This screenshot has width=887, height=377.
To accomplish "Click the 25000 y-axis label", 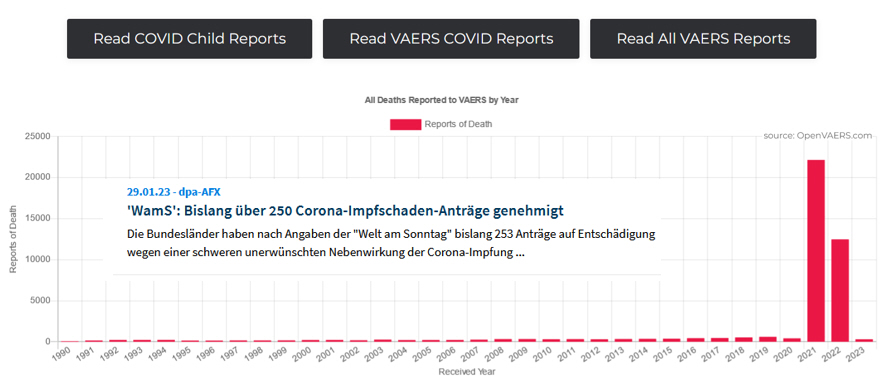I will point(37,136).
